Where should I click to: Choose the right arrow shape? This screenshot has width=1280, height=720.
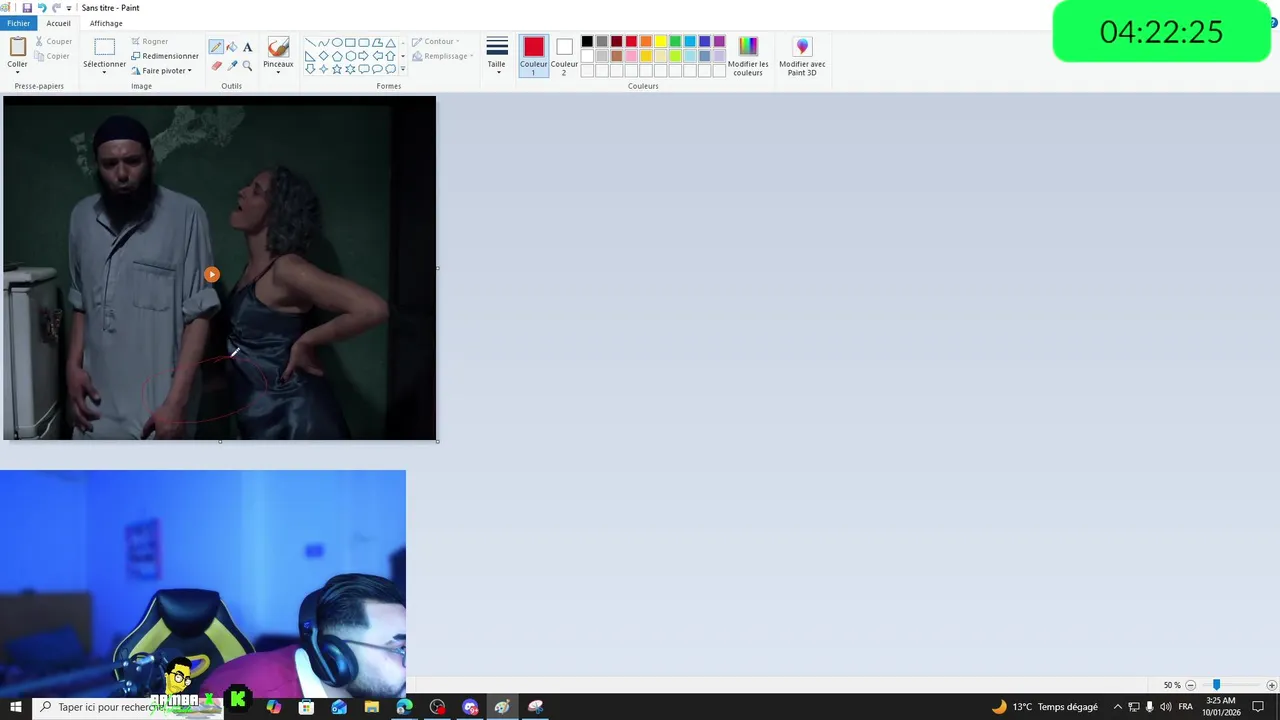coord(364,56)
